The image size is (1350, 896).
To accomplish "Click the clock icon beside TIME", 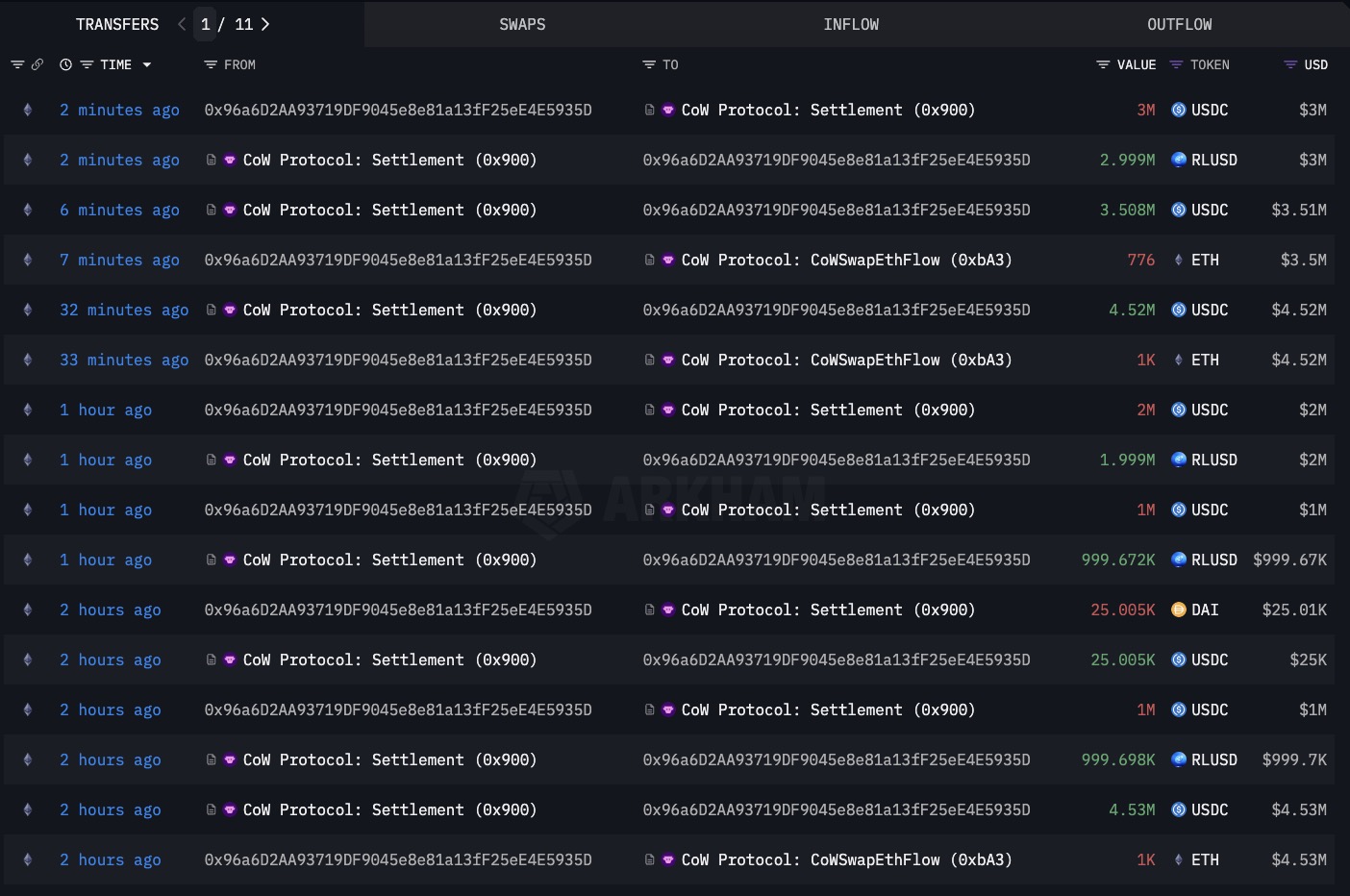I will pyautogui.click(x=65, y=64).
